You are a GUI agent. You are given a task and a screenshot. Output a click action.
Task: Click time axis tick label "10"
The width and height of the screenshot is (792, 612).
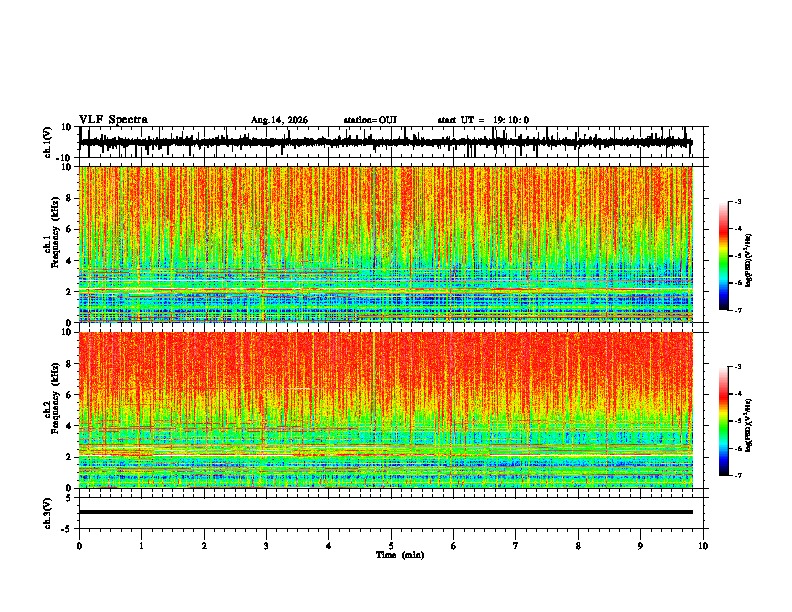(x=703, y=546)
